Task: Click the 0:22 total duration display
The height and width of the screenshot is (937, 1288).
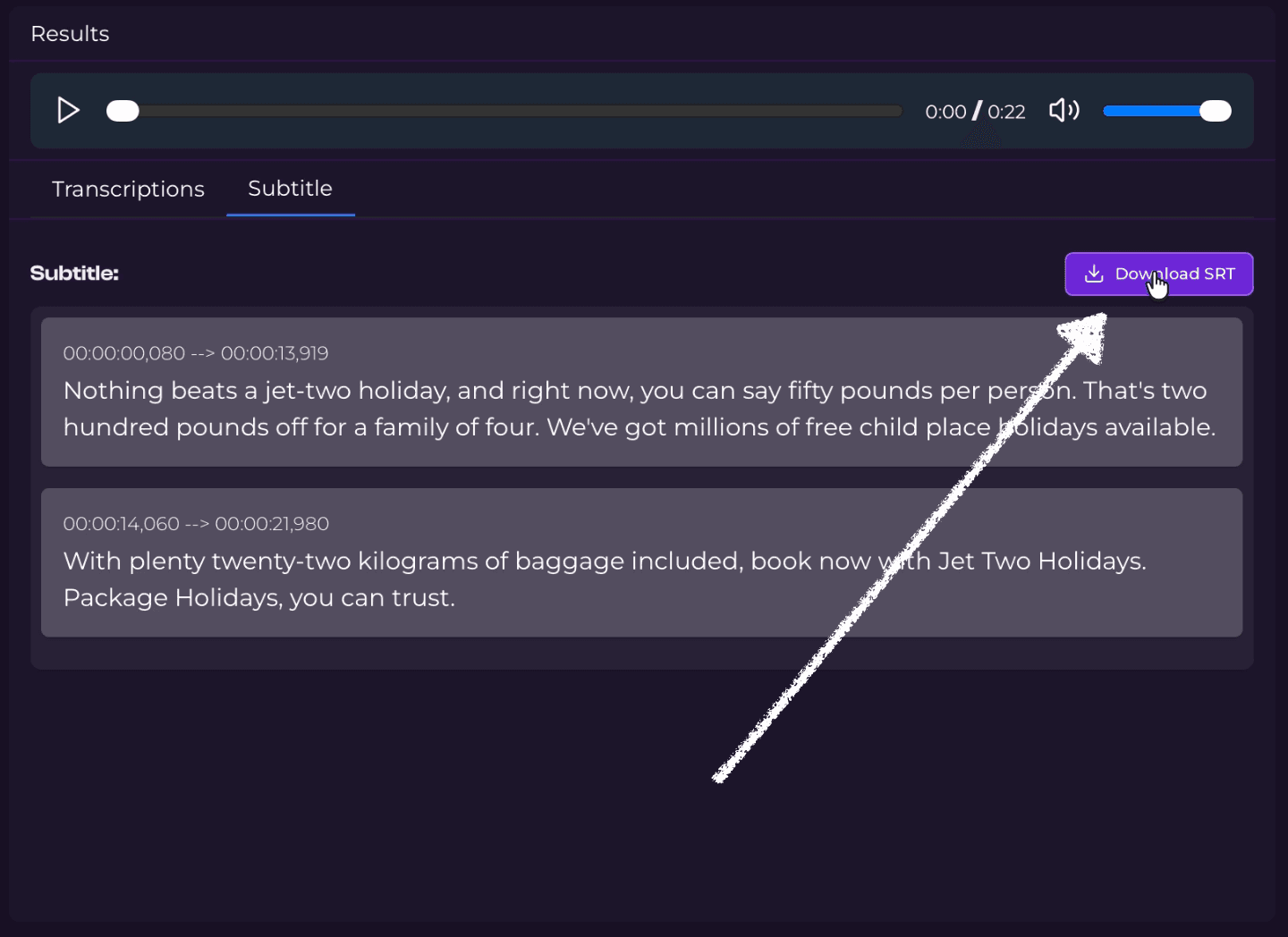Action: click(x=1006, y=112)
